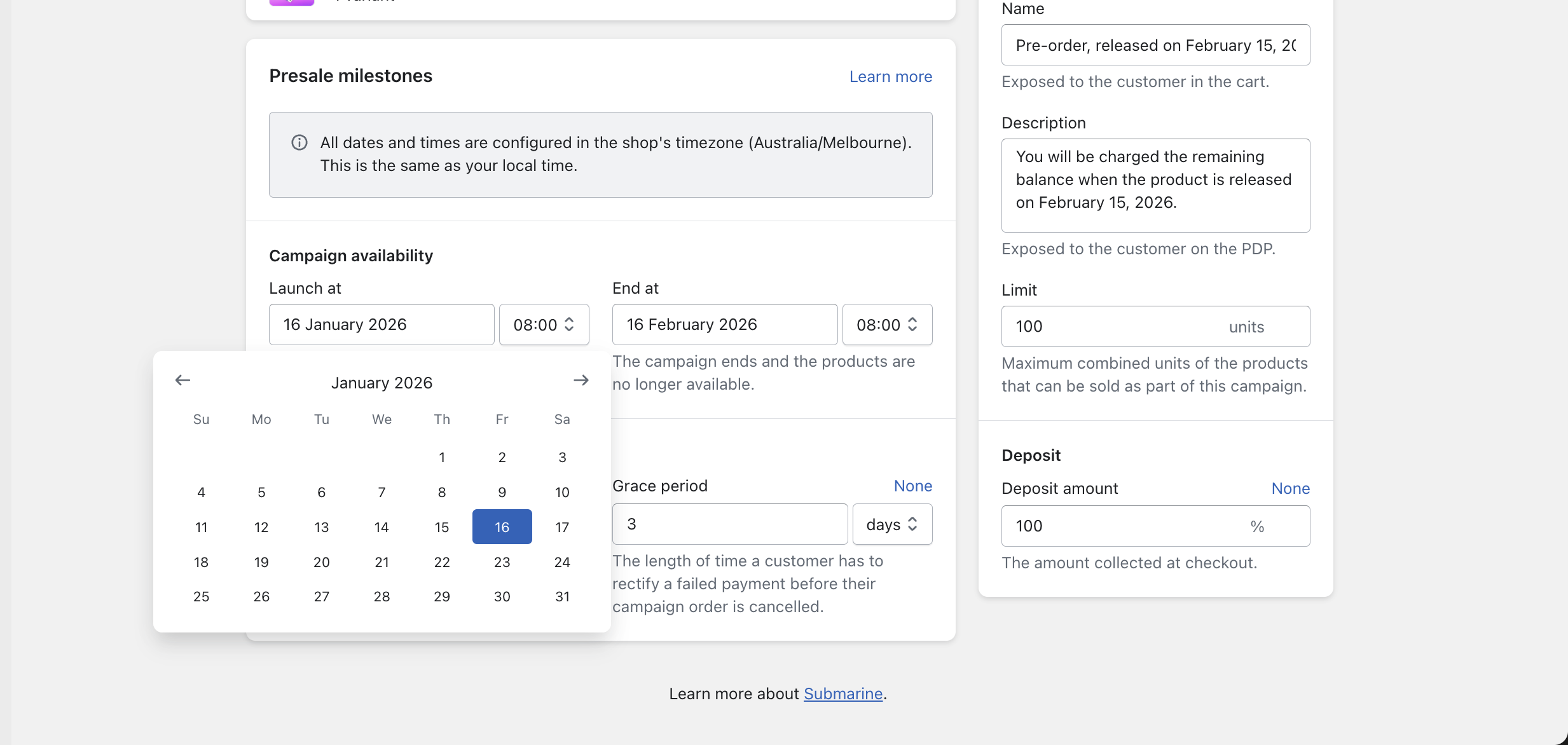Screen dimensions: 1568x745
Task: Pick January 16 highlighted date
Action: (502, 527)
